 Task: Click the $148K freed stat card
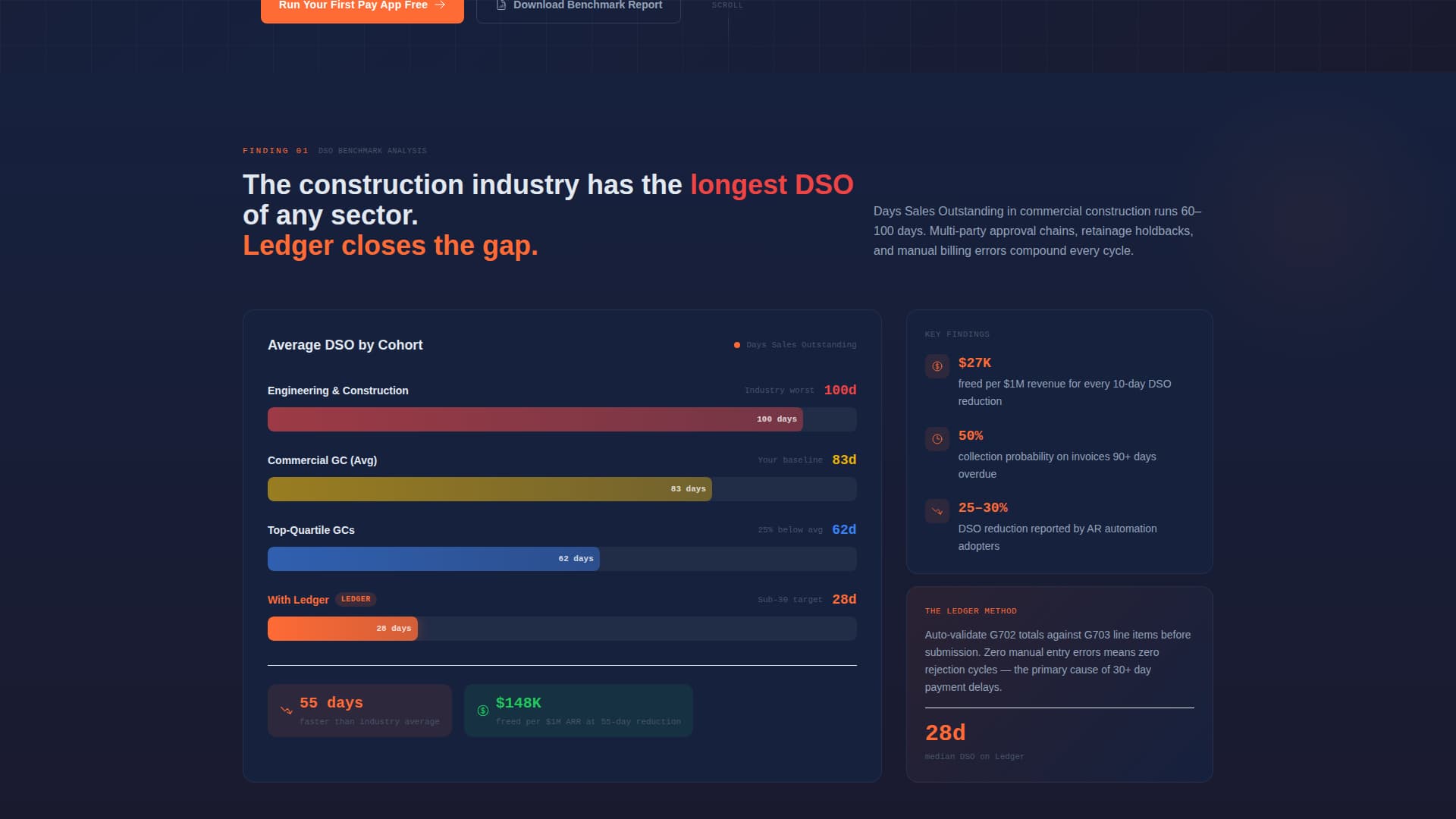579,711
